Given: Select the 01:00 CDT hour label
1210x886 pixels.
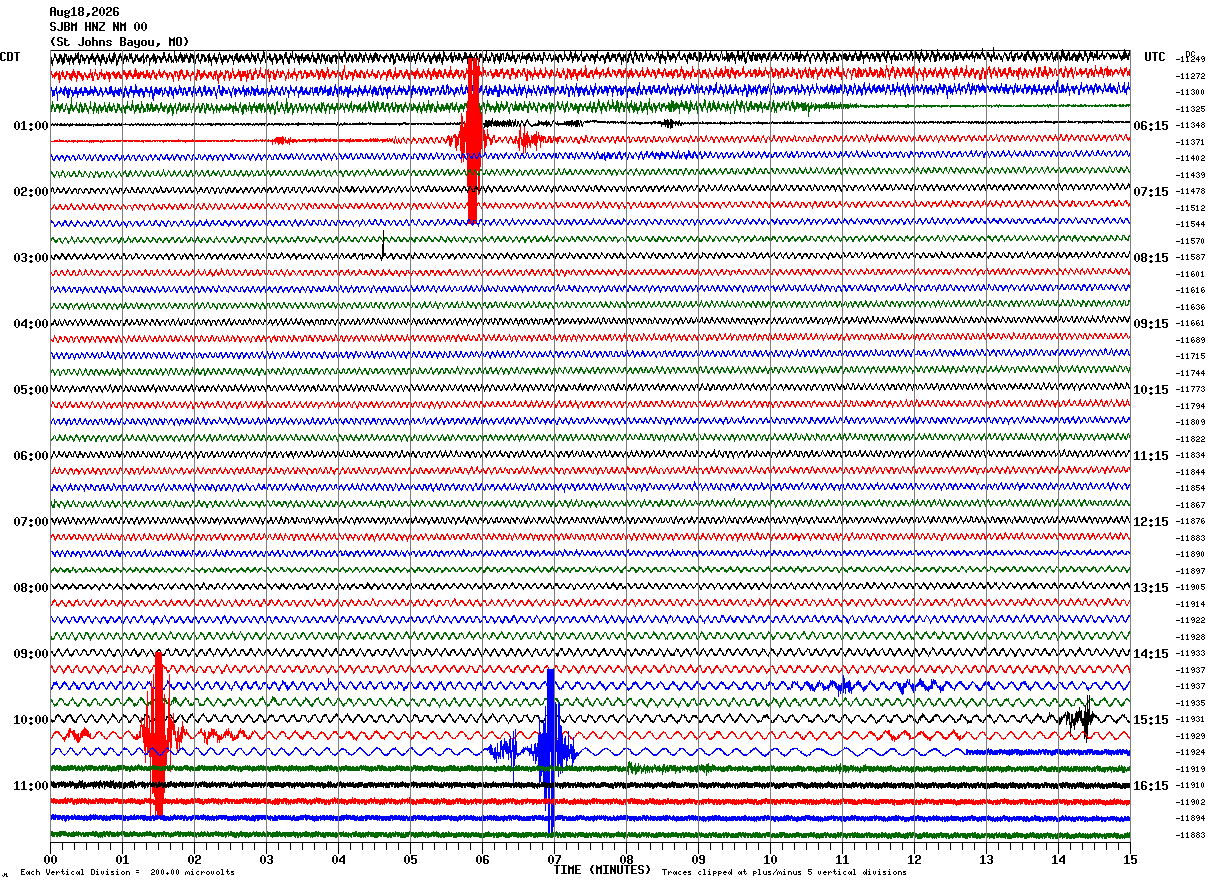Looking at the screenshot, I should tap(31, 126).
